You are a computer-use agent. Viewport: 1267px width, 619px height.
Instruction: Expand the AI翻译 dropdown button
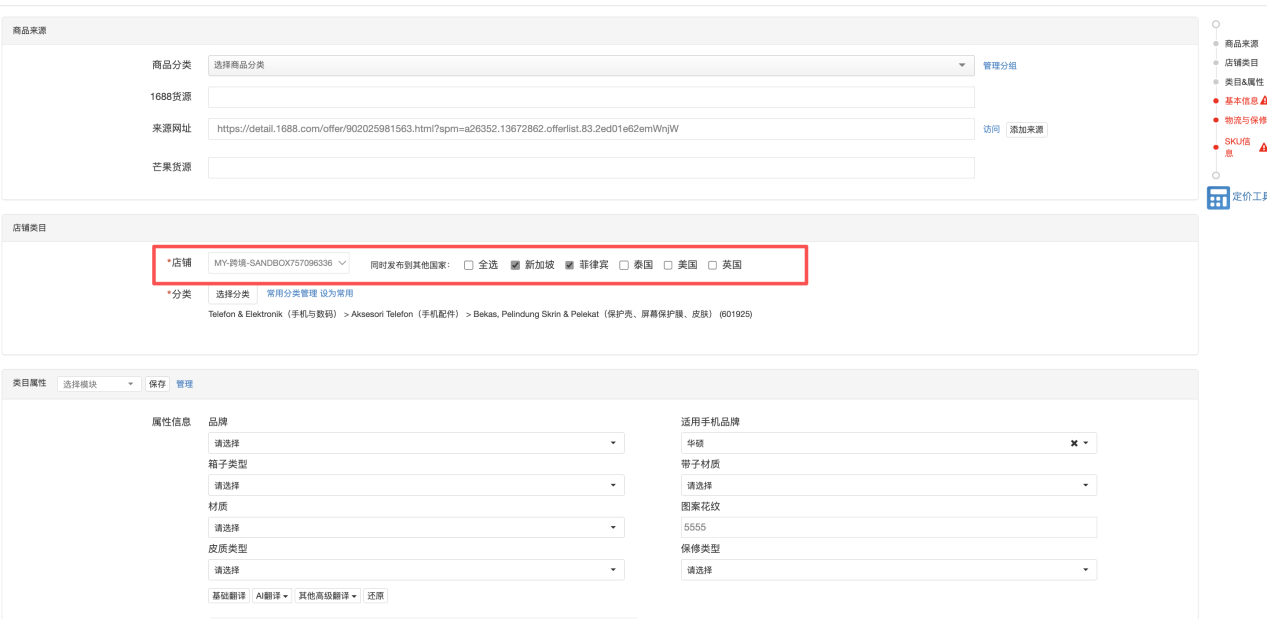tap(272, 596)
